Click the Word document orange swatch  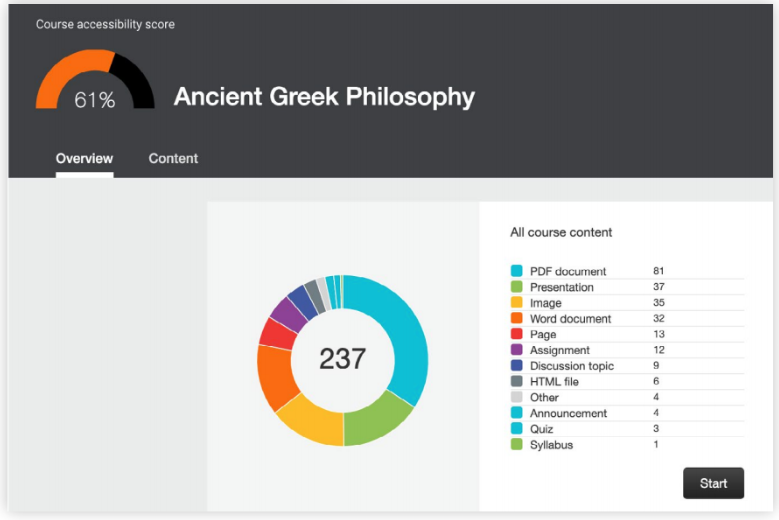[517, 319]
